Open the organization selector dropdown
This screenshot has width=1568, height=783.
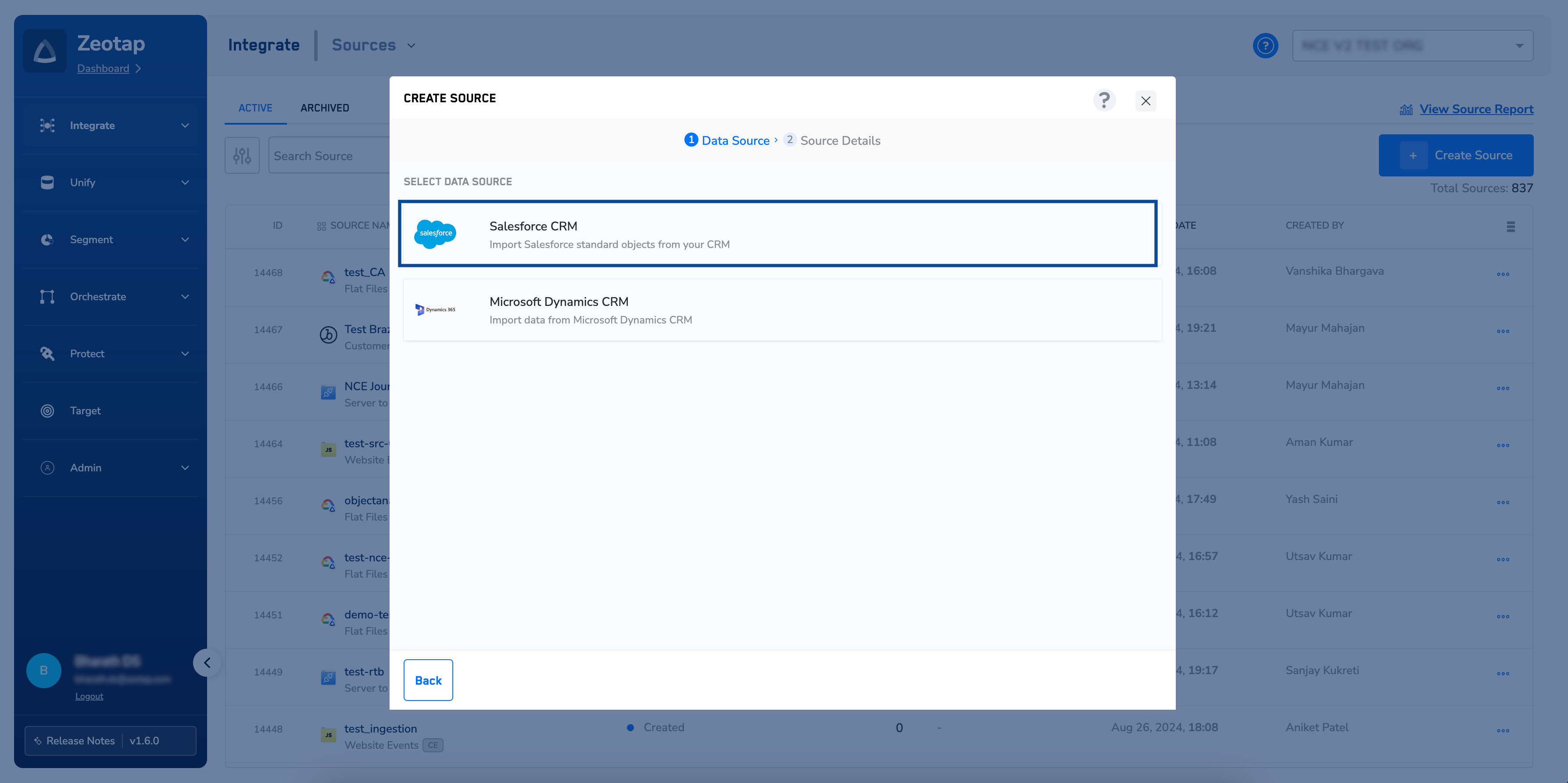click(x=1411, y=46)
